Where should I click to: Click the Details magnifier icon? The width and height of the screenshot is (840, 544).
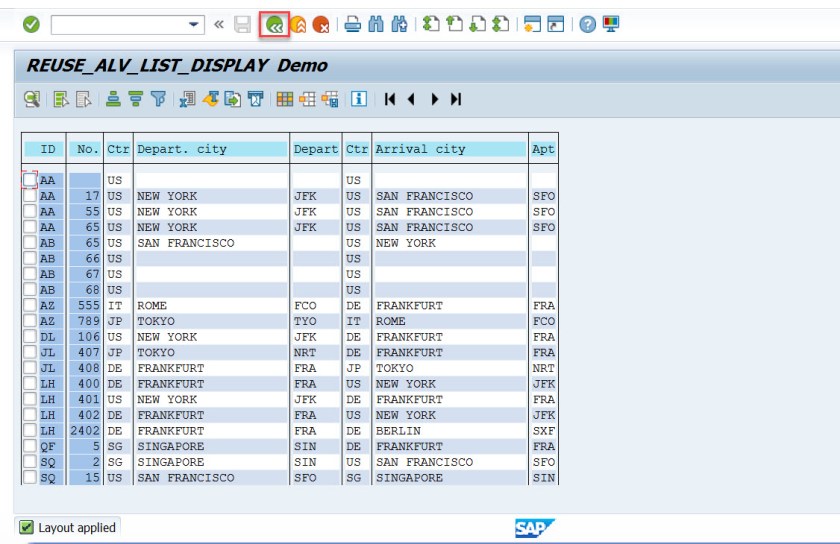(x=32, y=99)
